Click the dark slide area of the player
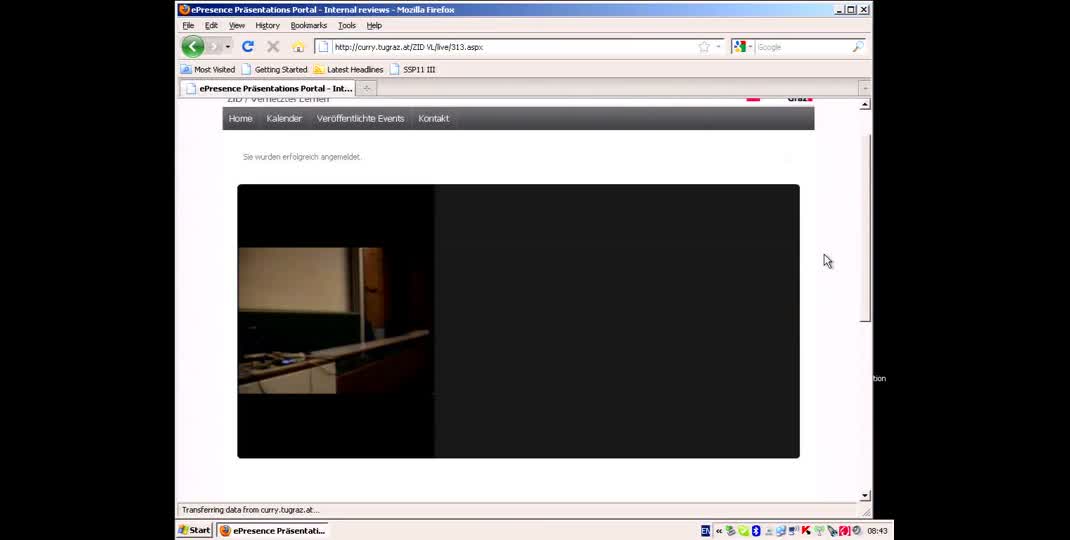 coord(616,321)
